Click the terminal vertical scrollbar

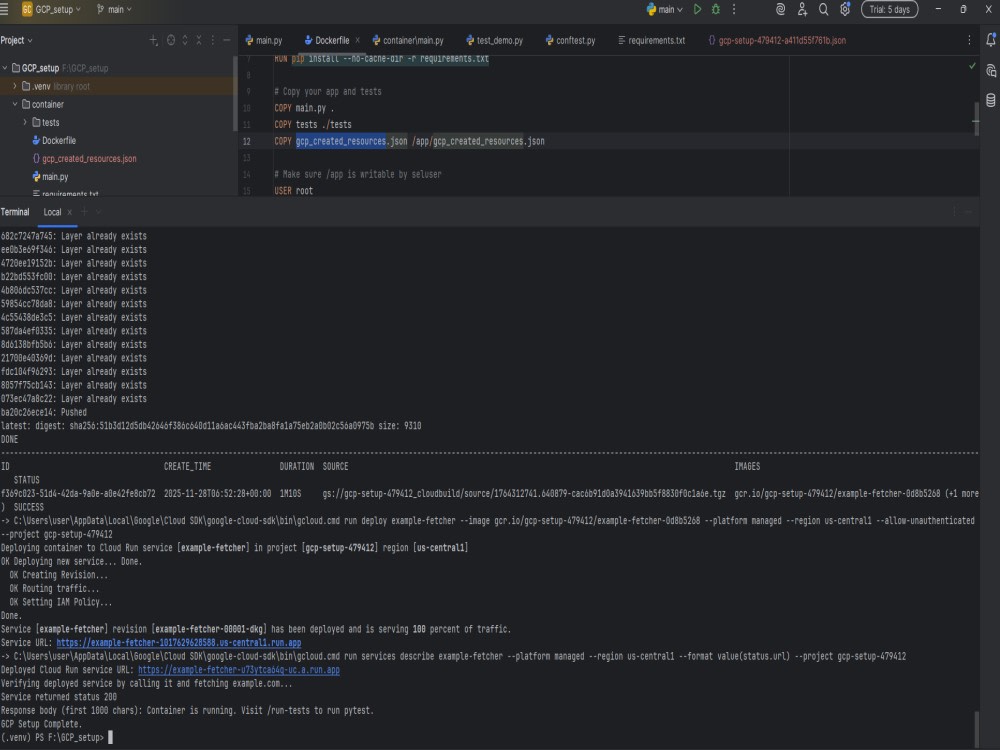(x=976, y=727)
